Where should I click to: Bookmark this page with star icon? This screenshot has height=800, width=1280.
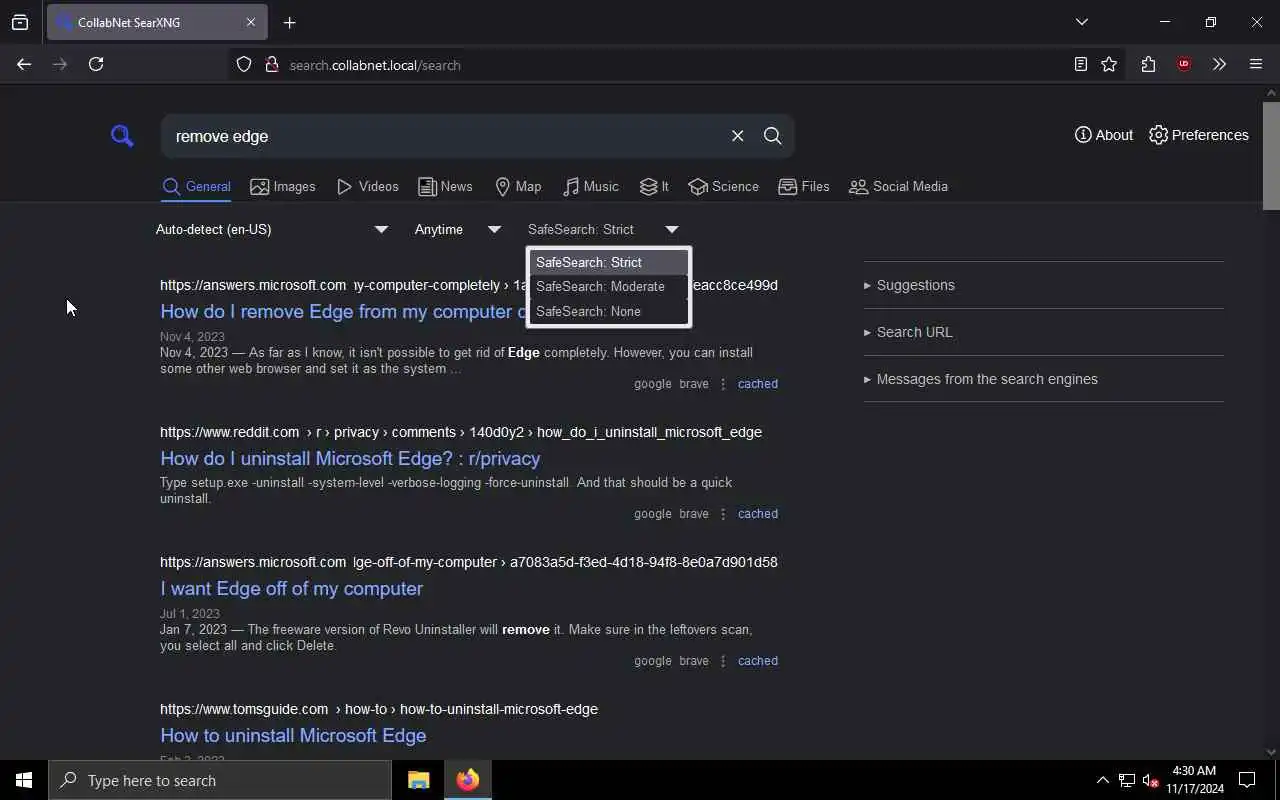pos(1109,64)
